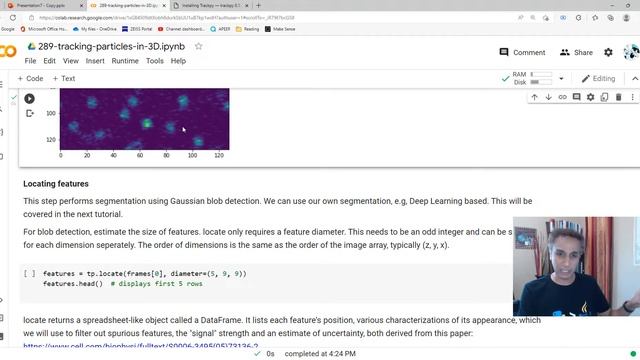Open the cell.com biophysj paper link
Viewport: 640px width, 360px height.
(140, 346)
